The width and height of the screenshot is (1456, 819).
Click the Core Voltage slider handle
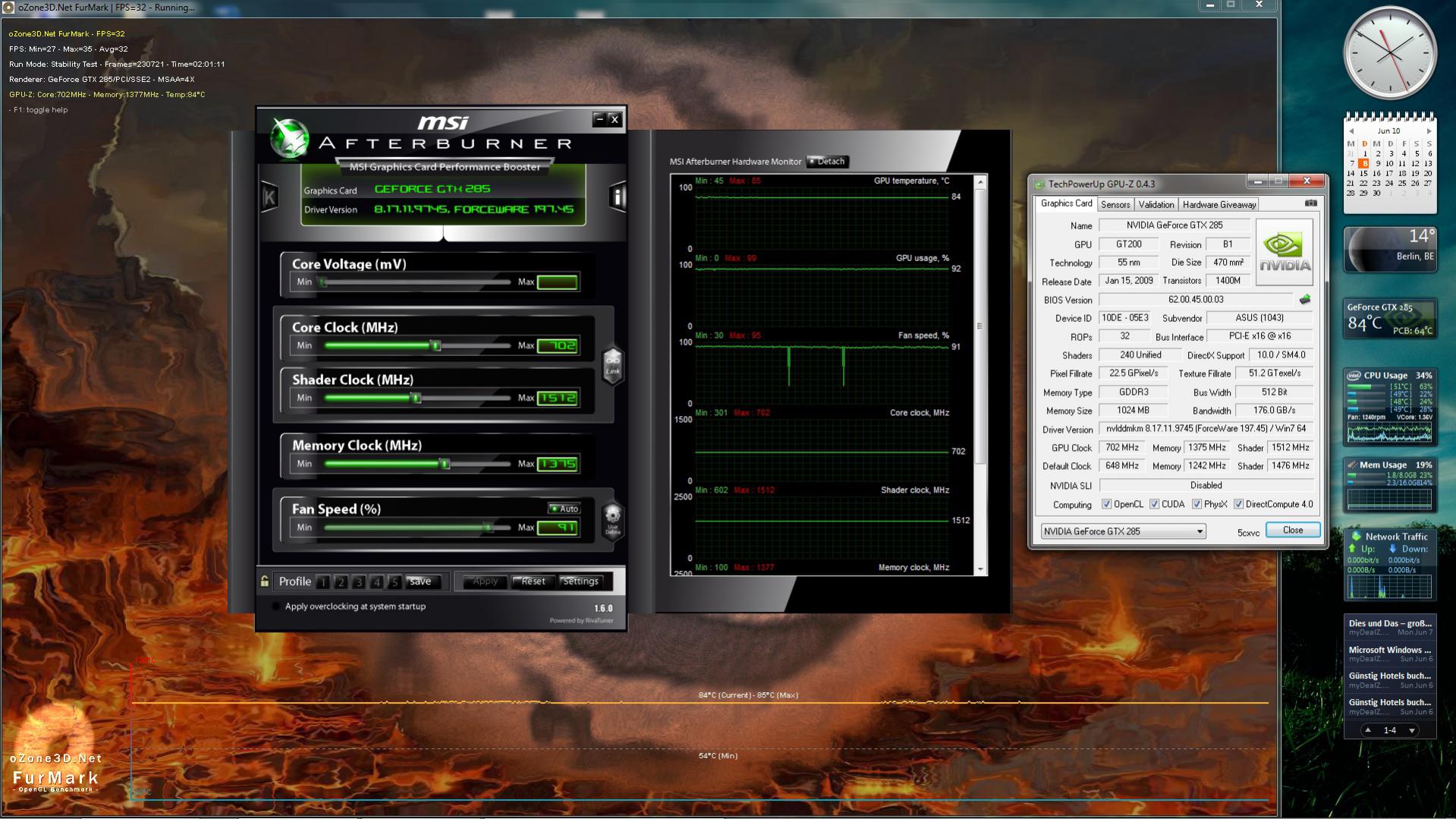(323, 282)
